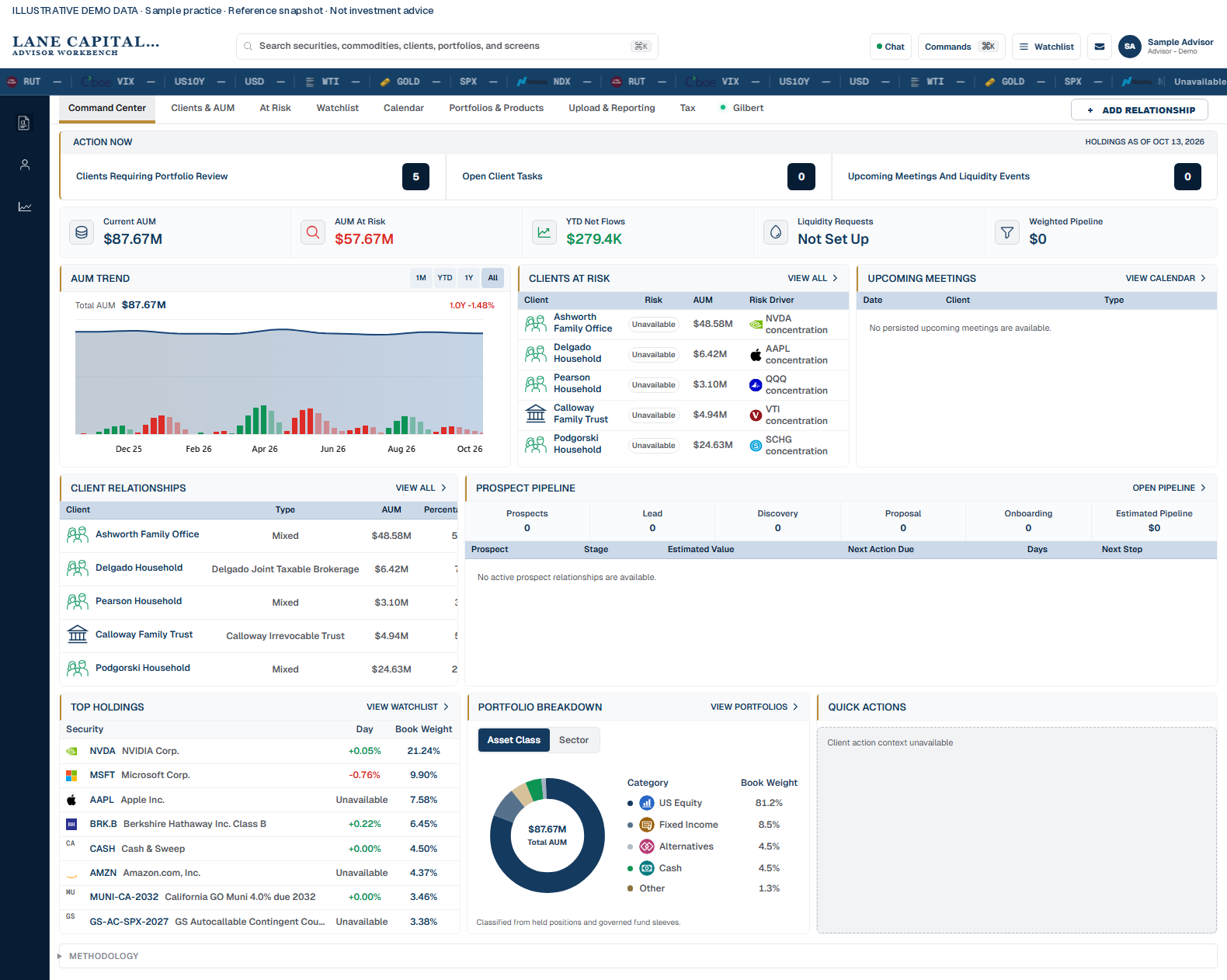
Task: Click the YTD Net Flows chart icon
Action: pos(544,232)
